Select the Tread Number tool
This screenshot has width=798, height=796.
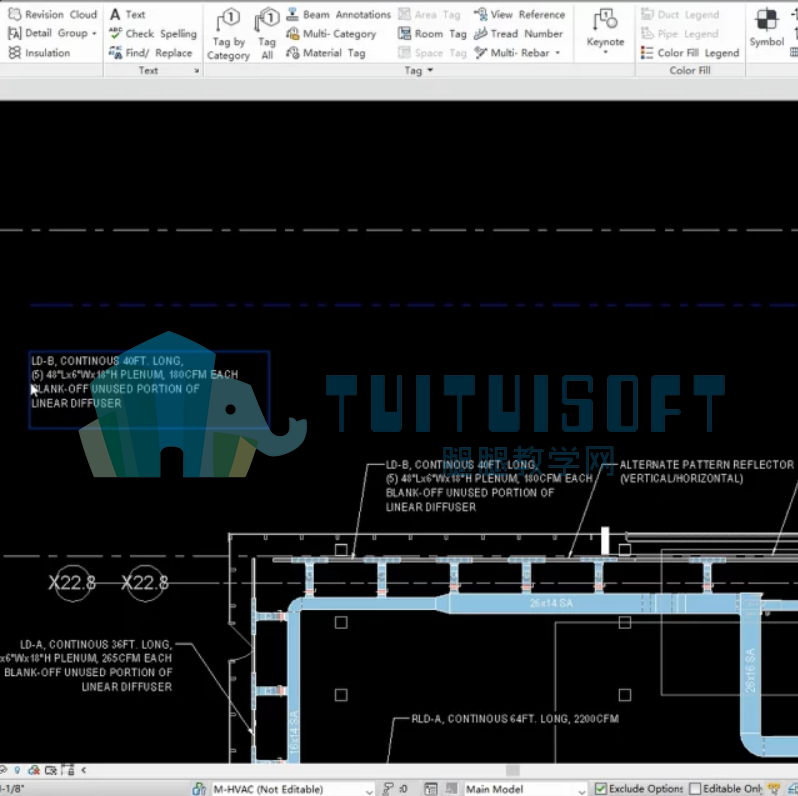[518, 34]
